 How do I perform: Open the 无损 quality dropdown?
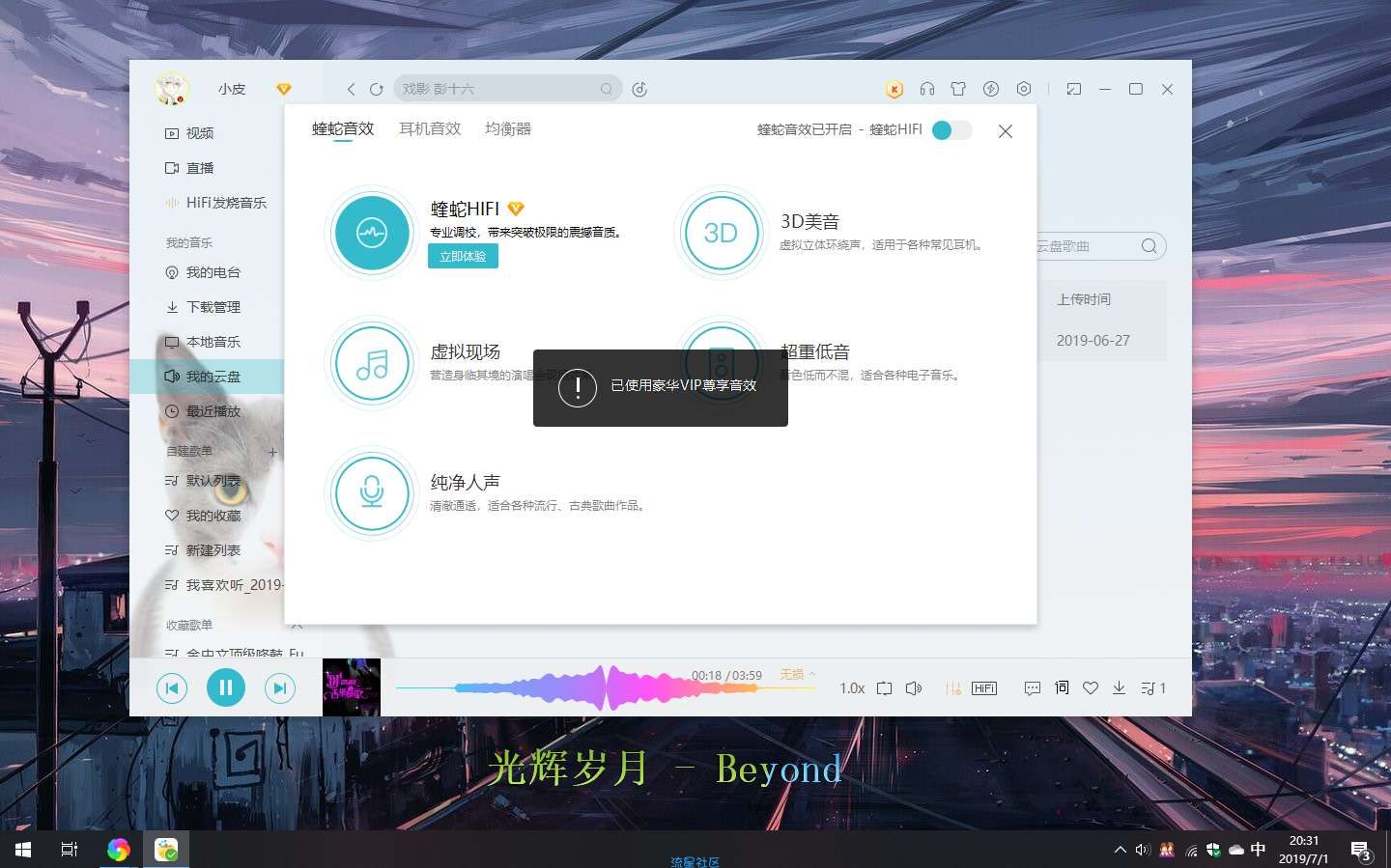tap(798, 674)
